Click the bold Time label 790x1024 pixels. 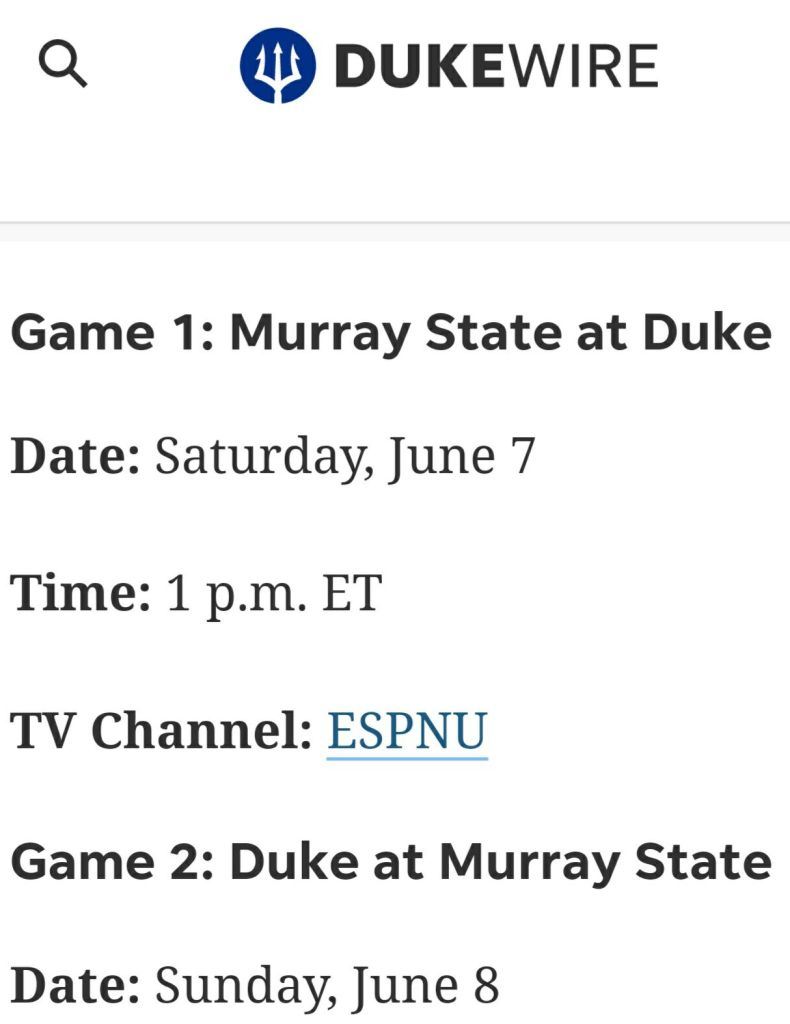80,593
